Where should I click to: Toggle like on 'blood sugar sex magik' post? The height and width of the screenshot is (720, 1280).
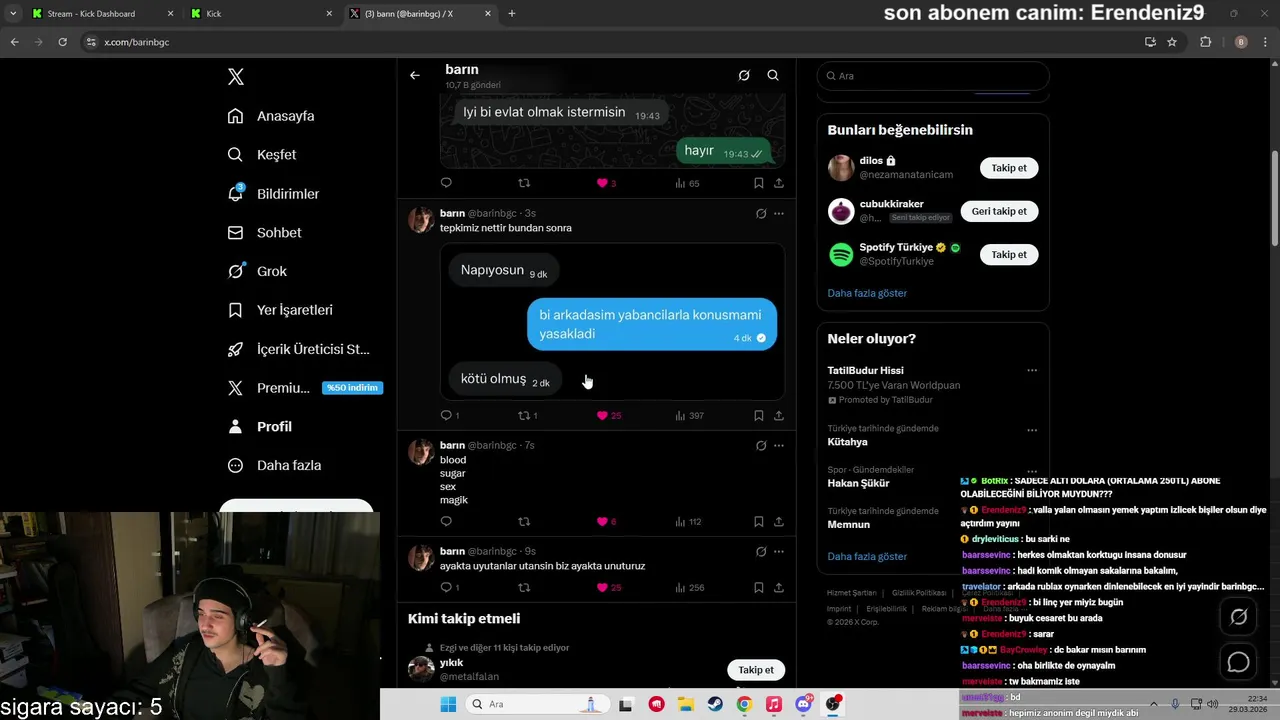tap(606, 521)
